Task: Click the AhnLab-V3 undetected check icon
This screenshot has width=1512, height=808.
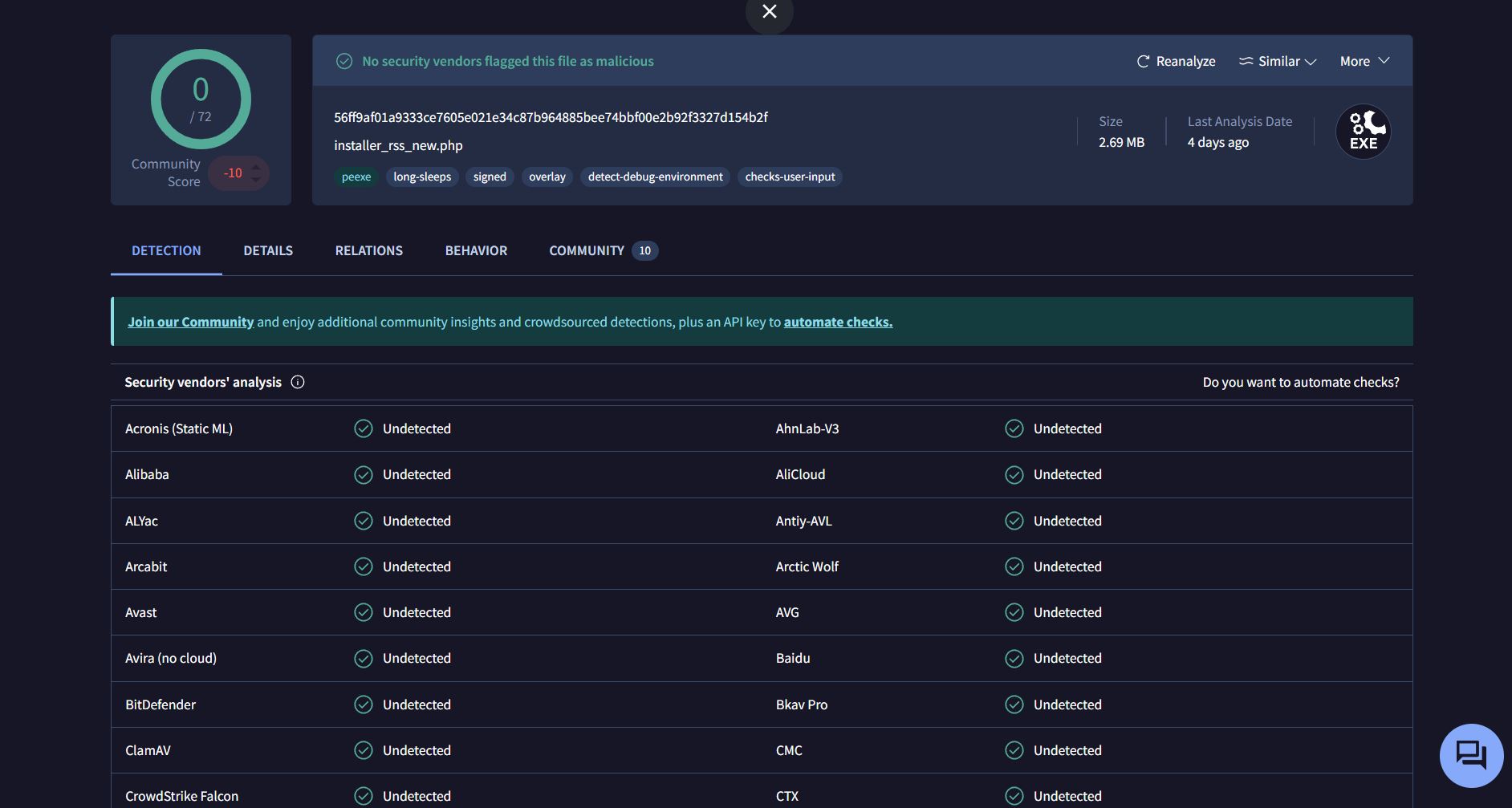Action: pos(1014,428)
